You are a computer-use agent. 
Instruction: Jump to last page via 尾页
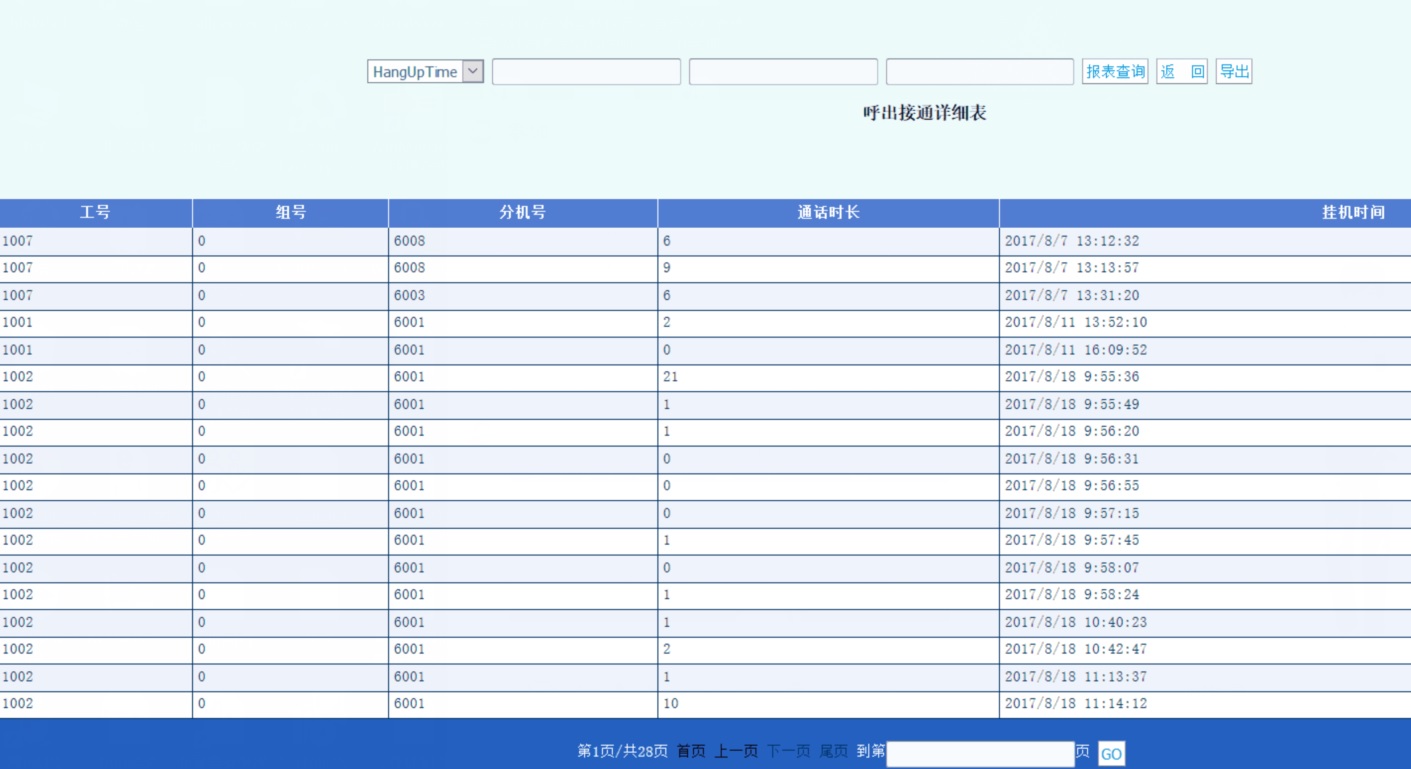point(833,751)
